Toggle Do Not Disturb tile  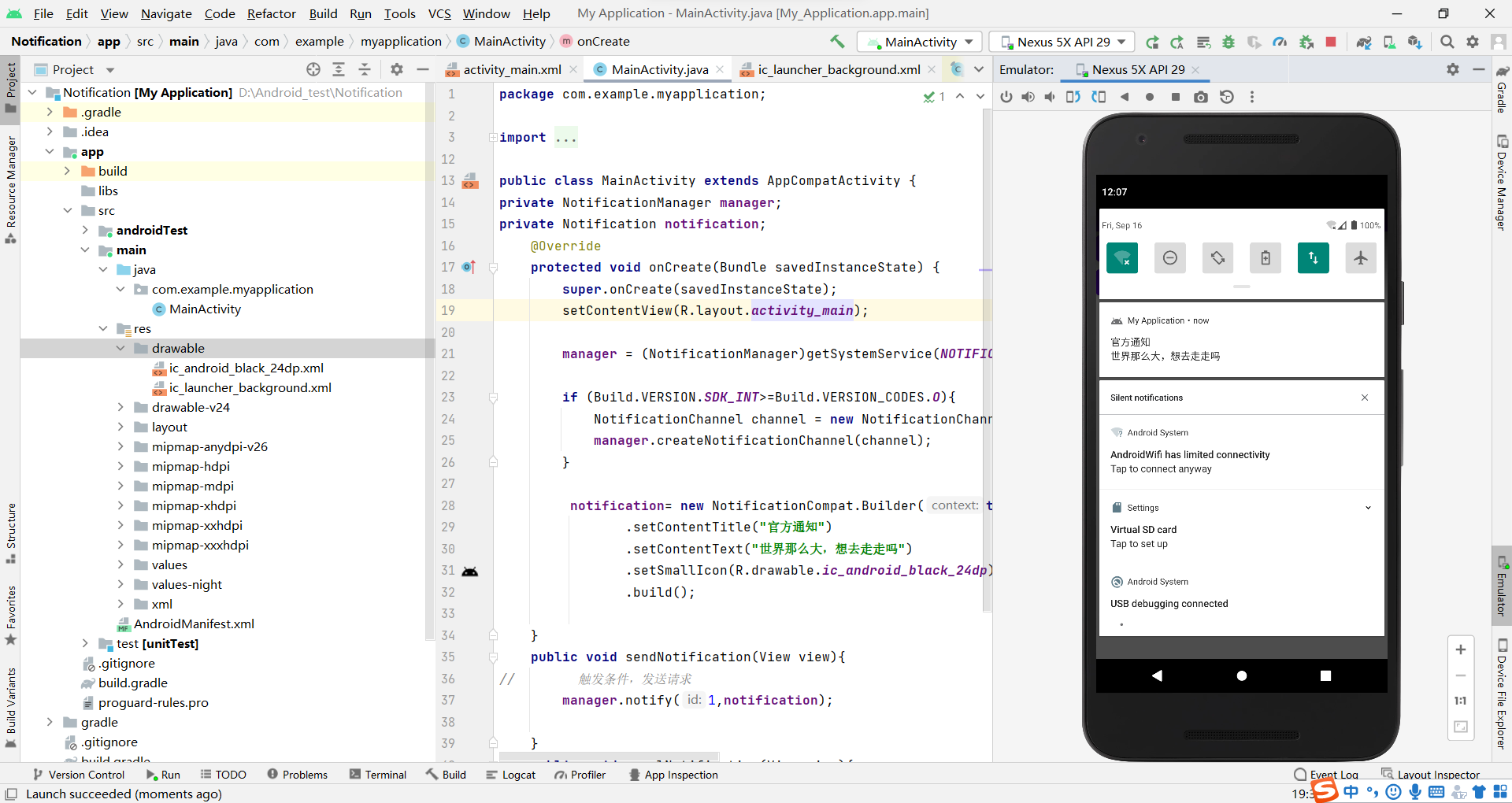[x=1170, y=257]
